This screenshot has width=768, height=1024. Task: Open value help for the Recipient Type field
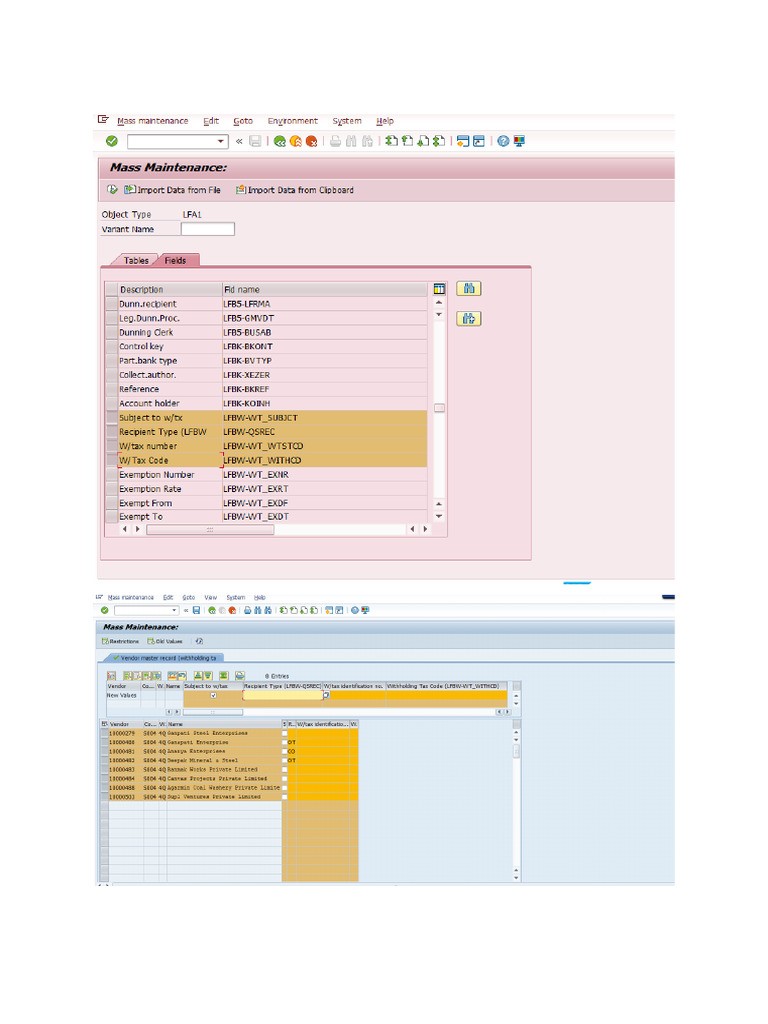click(x=326, y=695)
